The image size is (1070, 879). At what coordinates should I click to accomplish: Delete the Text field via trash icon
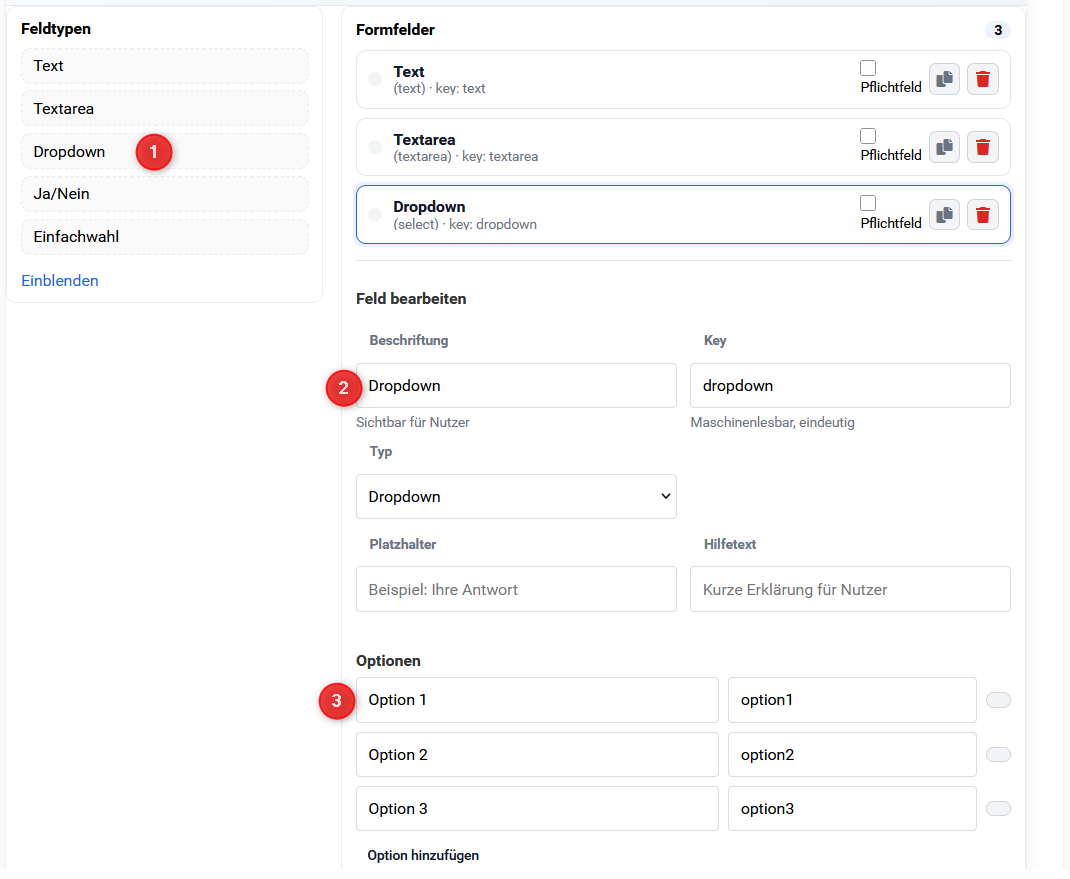point(982,79)
